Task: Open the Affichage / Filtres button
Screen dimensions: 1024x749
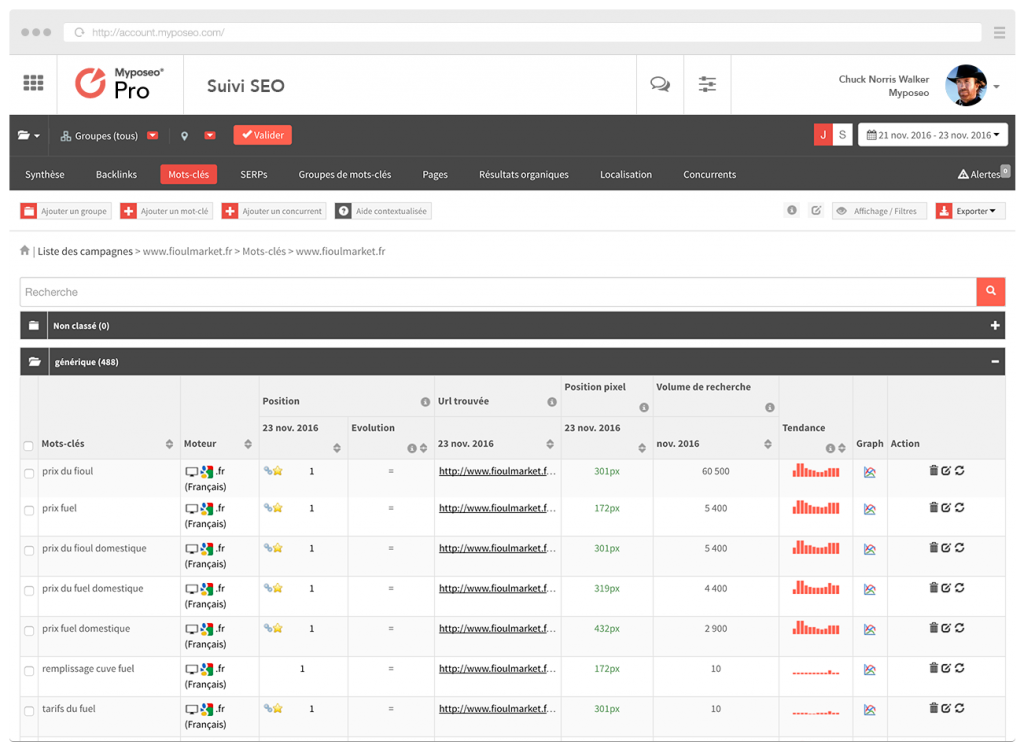Action: point(879,210)
